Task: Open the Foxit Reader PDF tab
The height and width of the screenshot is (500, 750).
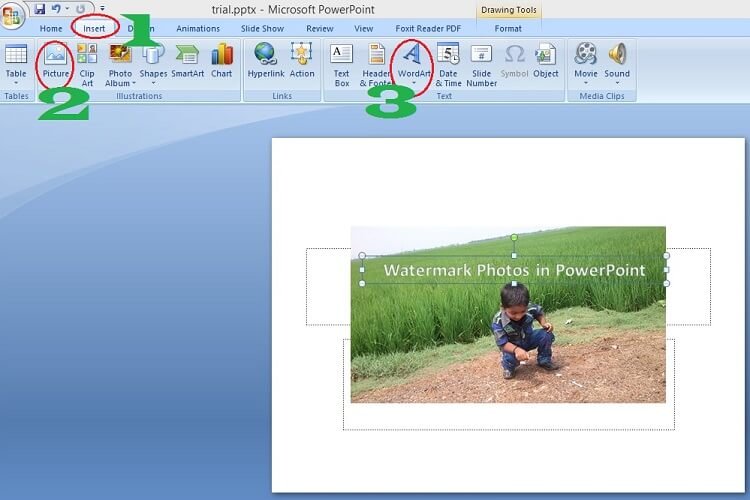Action: coord(428,29)
